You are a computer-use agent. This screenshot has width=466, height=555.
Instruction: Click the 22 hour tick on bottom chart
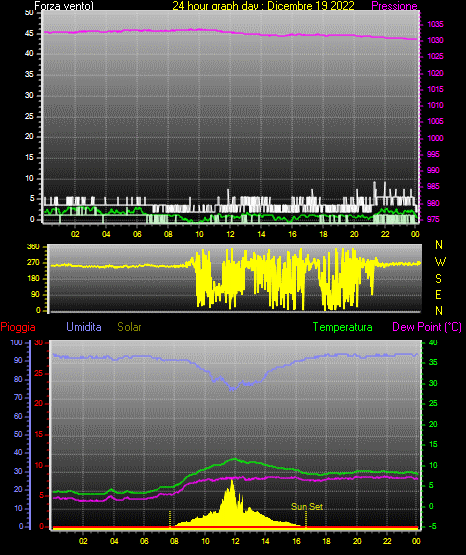click(387, 541)
